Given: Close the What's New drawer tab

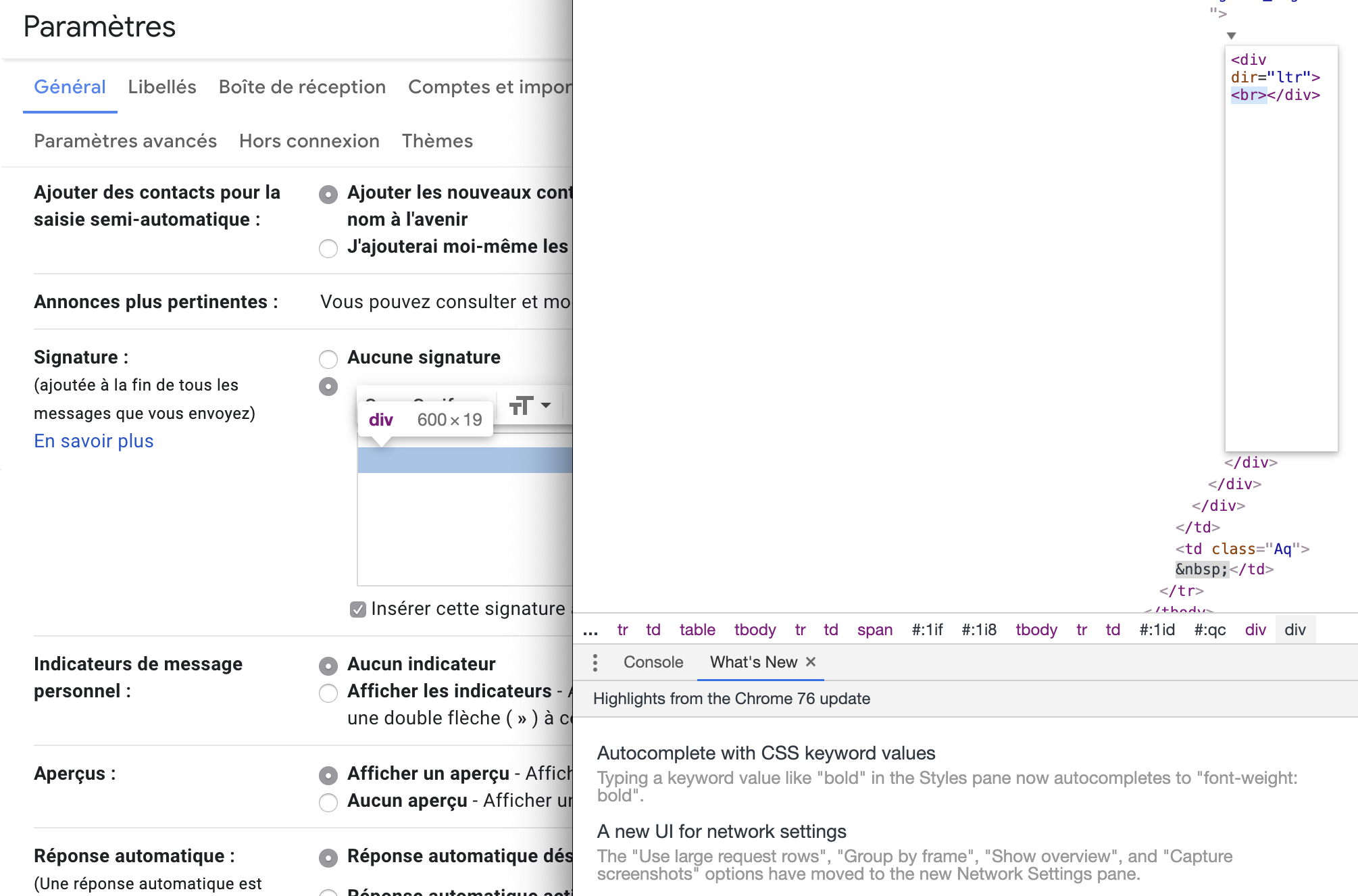Looking at the screenshot, I should [811, 662].
